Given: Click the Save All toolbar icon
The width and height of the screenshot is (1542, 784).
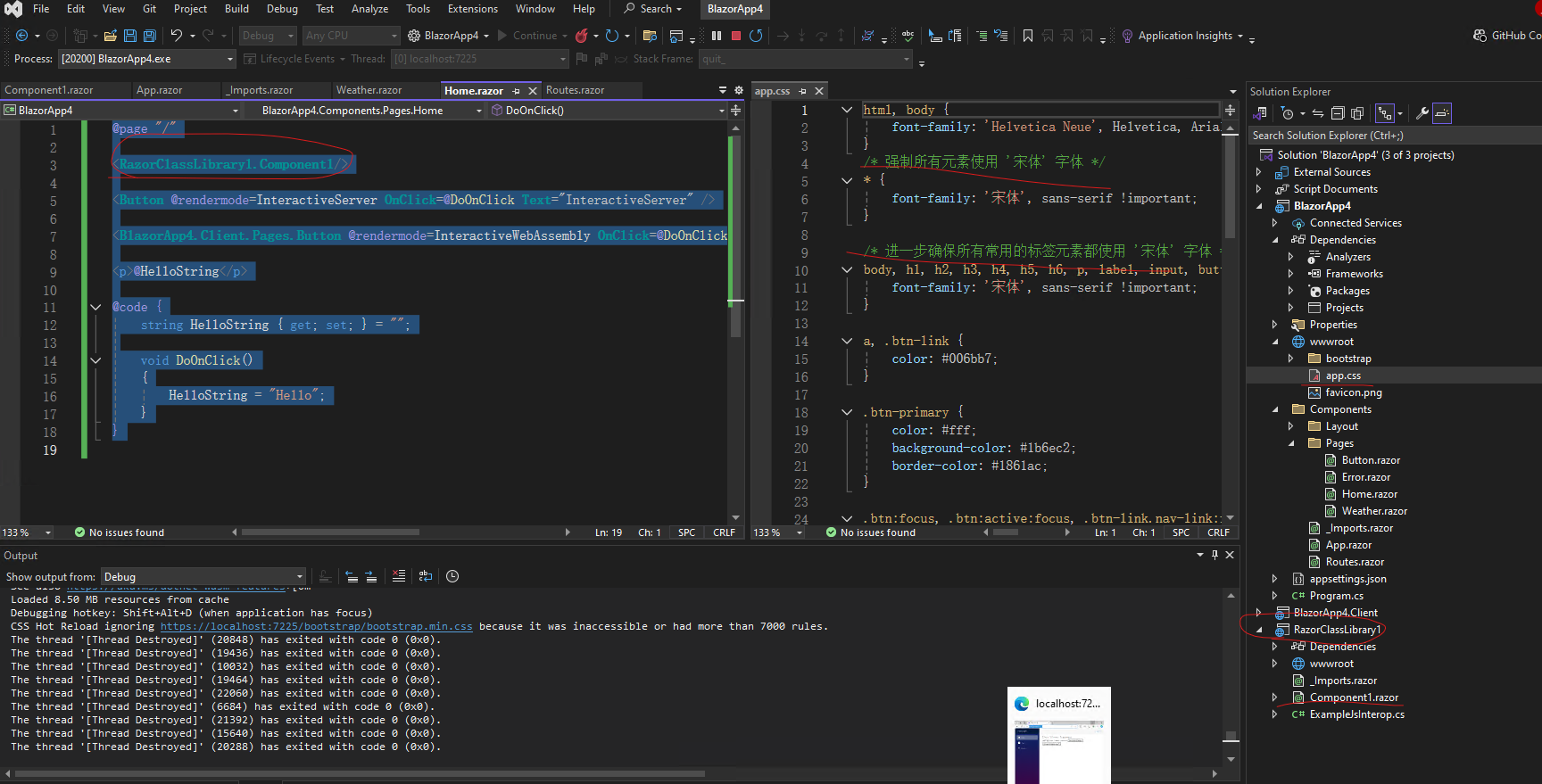Looking at the screenshot, I should tap(150, 36).
